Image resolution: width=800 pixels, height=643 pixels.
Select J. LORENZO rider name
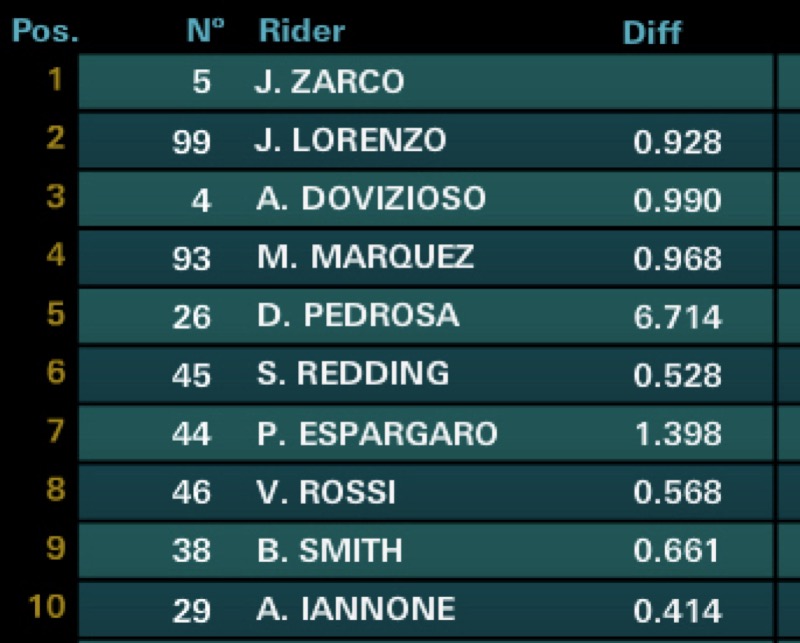[x=350, y=141]
